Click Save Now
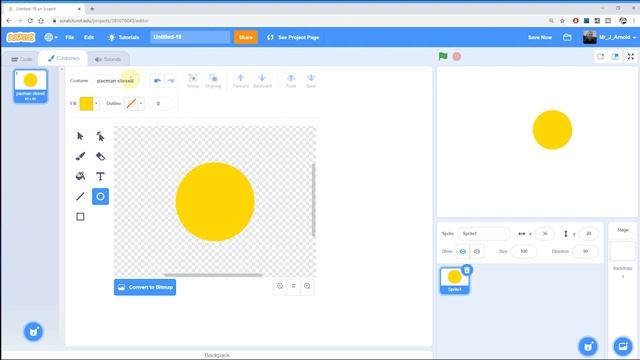 click(540, 37)
